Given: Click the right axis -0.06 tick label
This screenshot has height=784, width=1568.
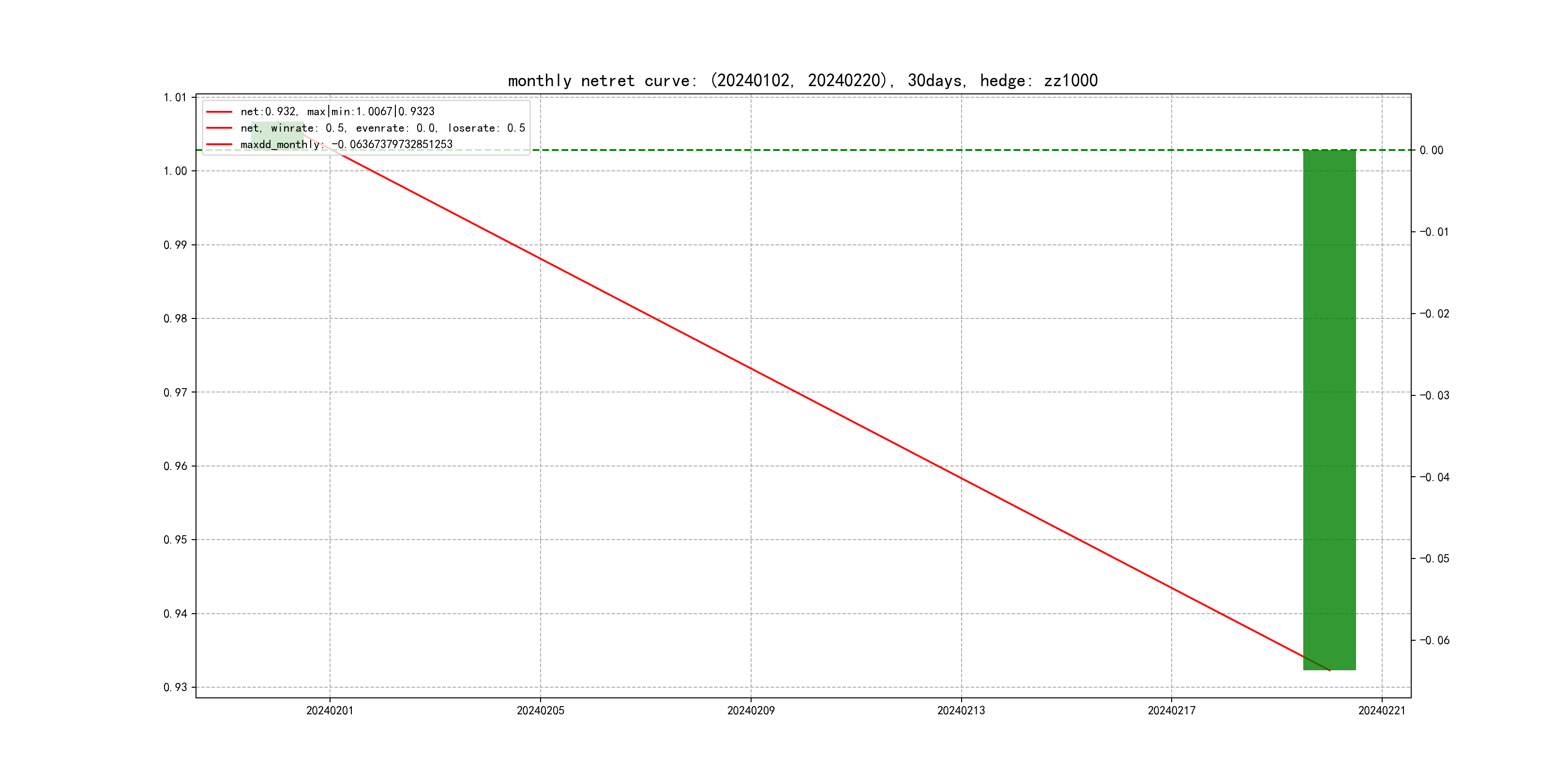Looking at the screenshot, I should tap(1434, 640).
